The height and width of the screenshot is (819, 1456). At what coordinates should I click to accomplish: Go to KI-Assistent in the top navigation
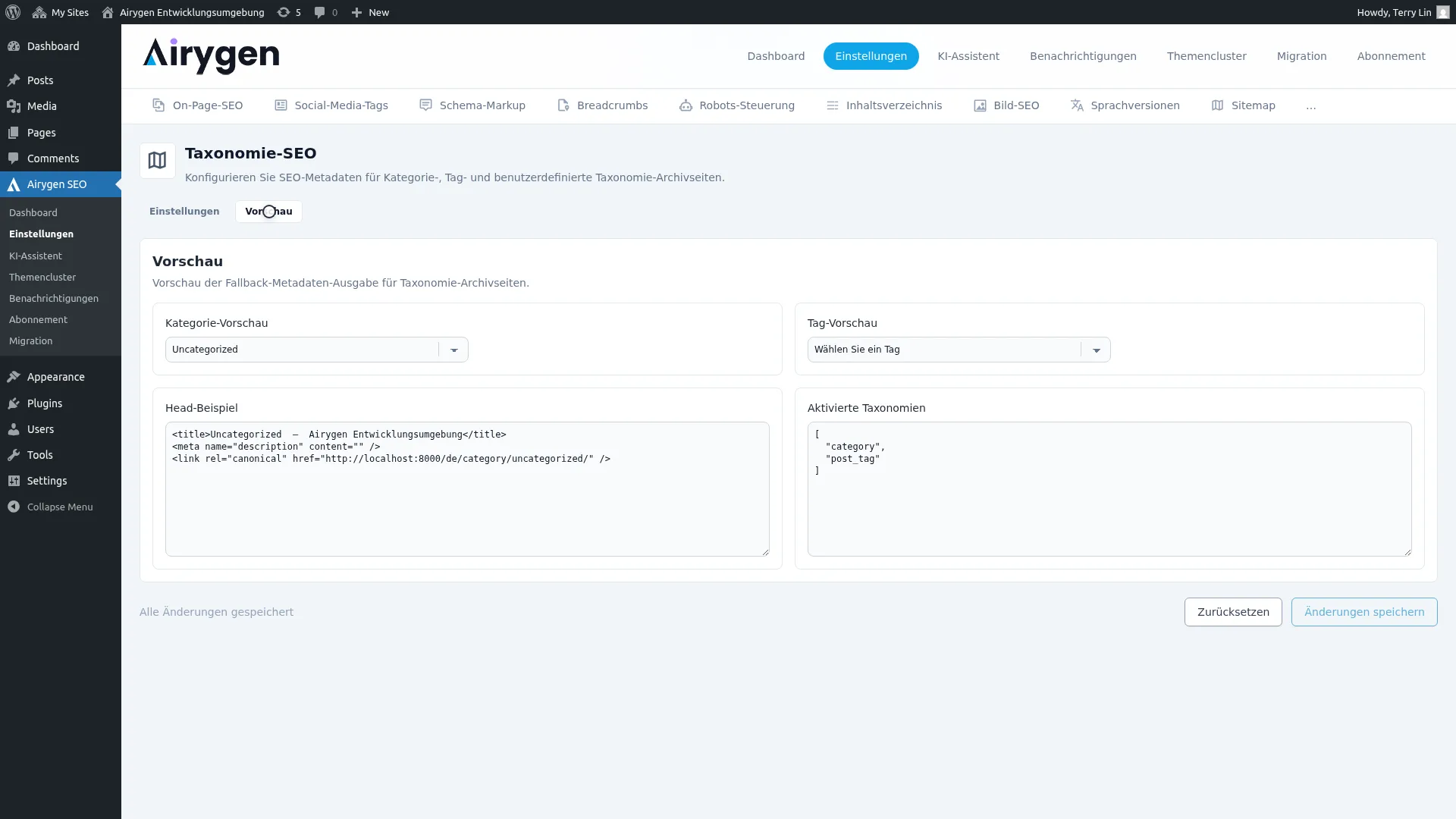[968, 56]
